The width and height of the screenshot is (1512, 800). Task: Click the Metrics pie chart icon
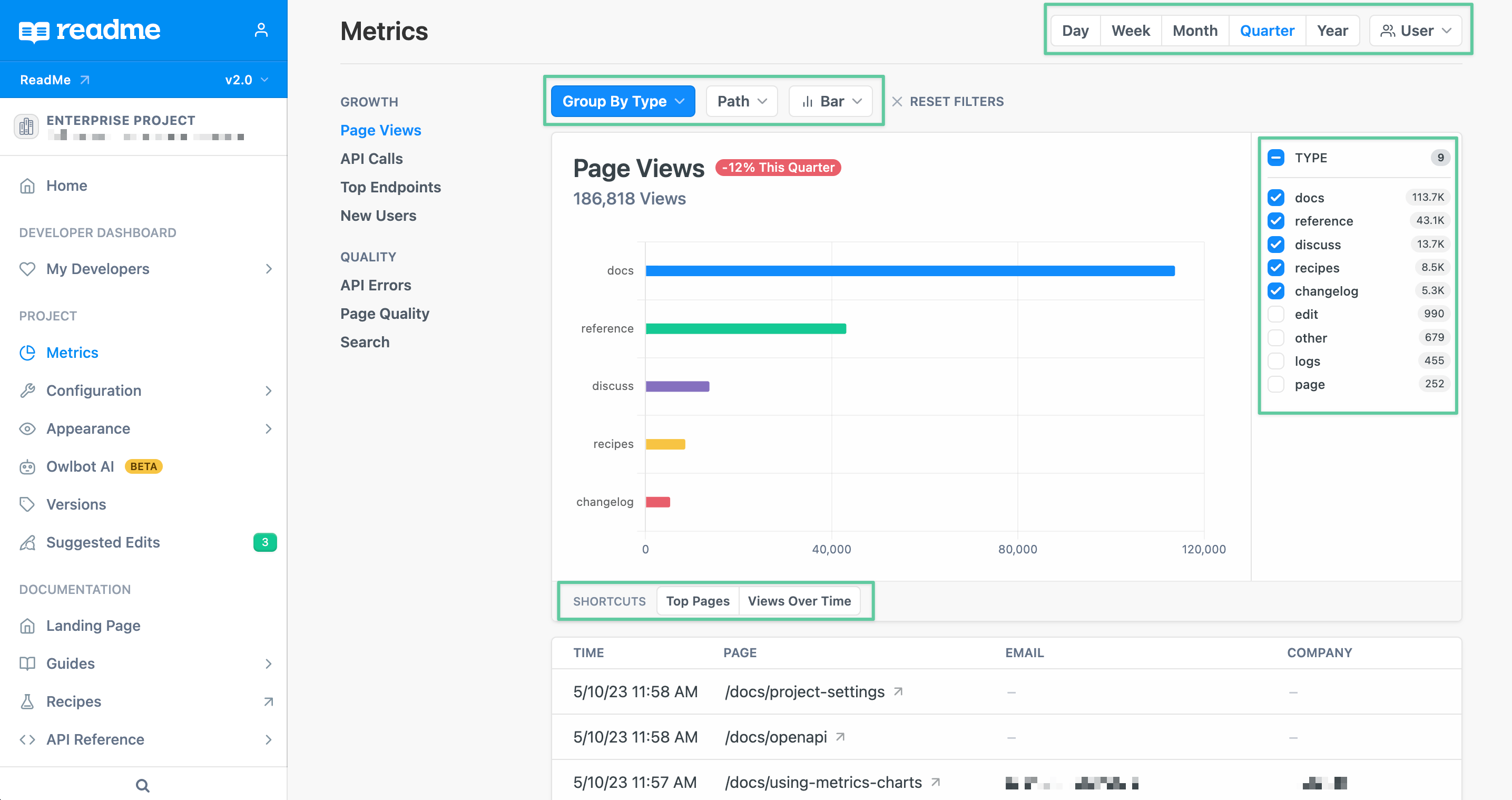28,353
